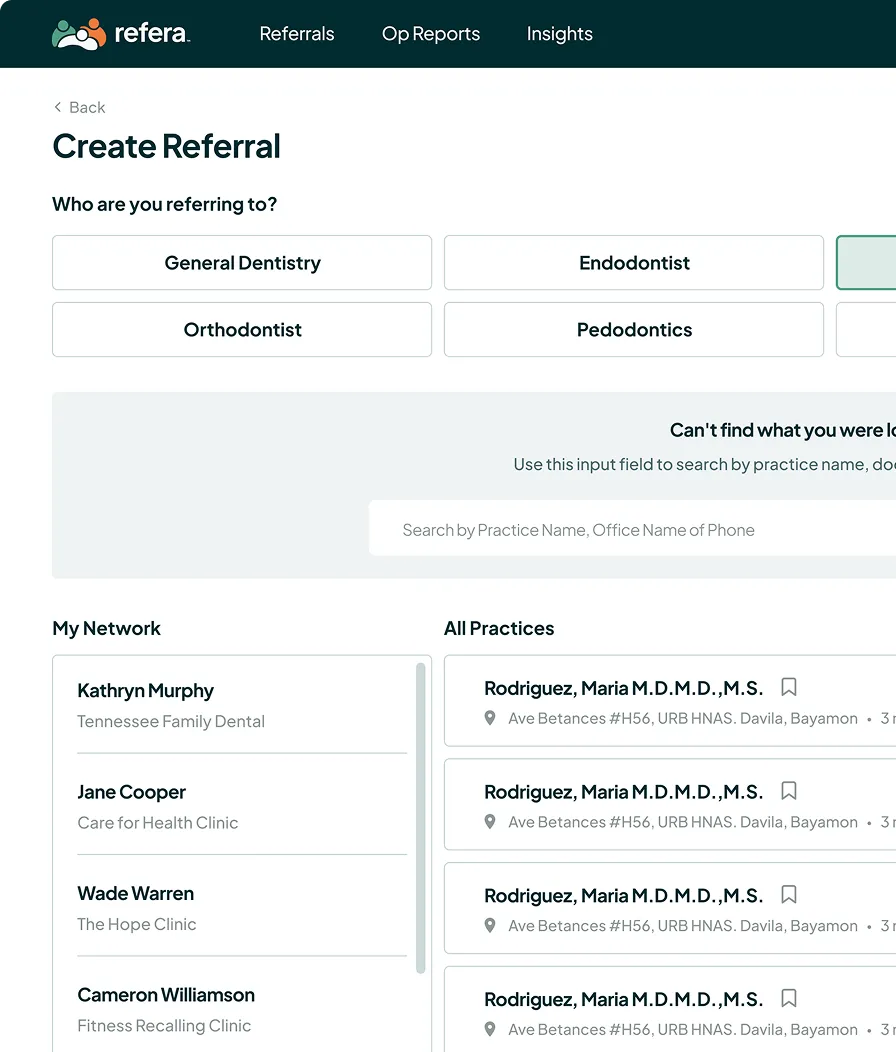896x1052 pixels.
Task: Click the refera logo icon
Action: (x=79, y=34)
